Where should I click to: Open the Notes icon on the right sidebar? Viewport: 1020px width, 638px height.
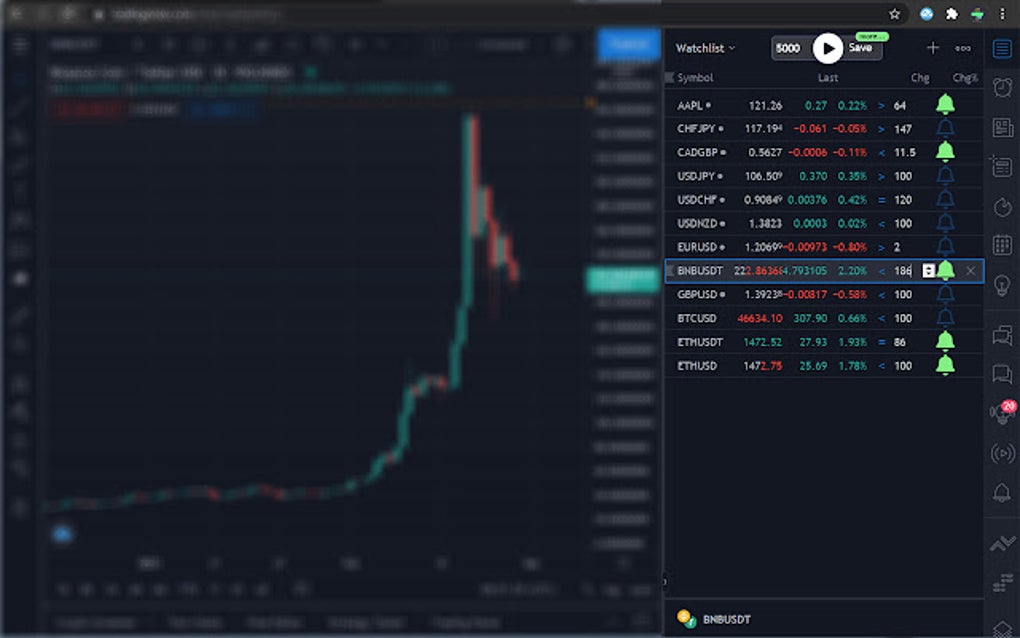(x=1003, y=166)
